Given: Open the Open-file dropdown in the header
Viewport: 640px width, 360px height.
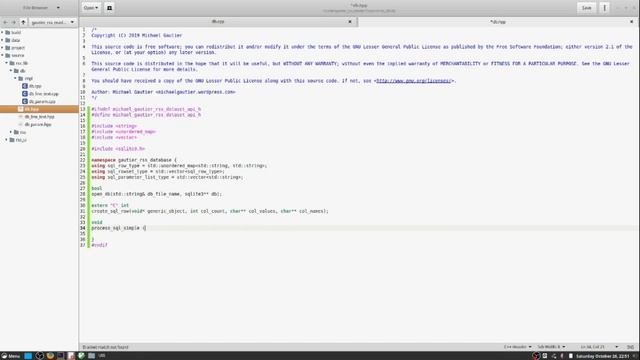Looking at the screenshot, I should point(91,8).
